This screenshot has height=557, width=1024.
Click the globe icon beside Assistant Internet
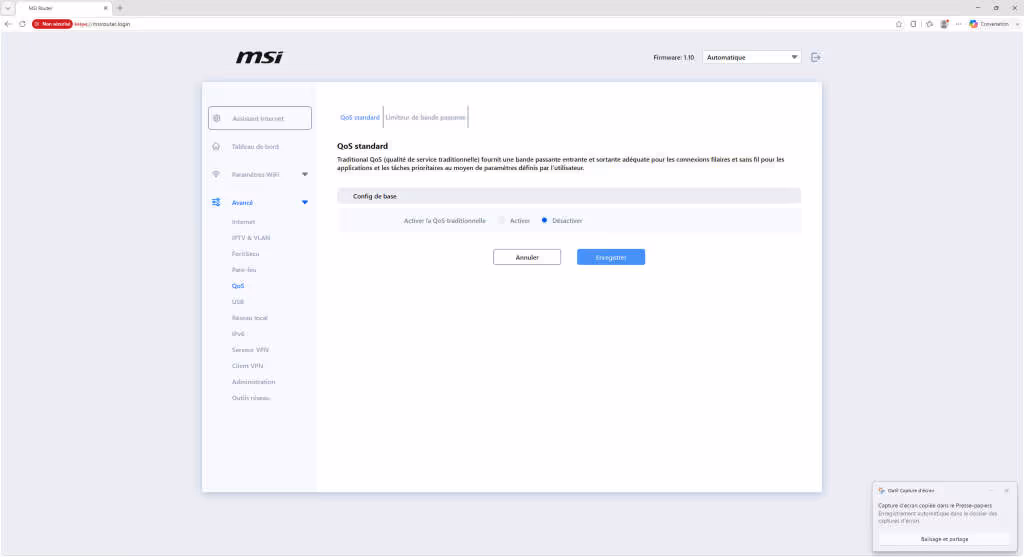tap(217, 118)
